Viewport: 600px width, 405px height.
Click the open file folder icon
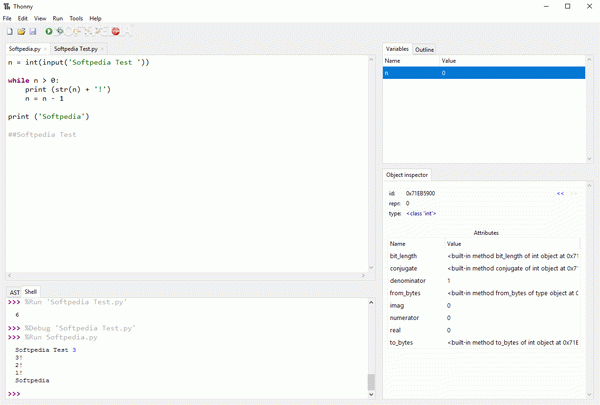[21, 31]
